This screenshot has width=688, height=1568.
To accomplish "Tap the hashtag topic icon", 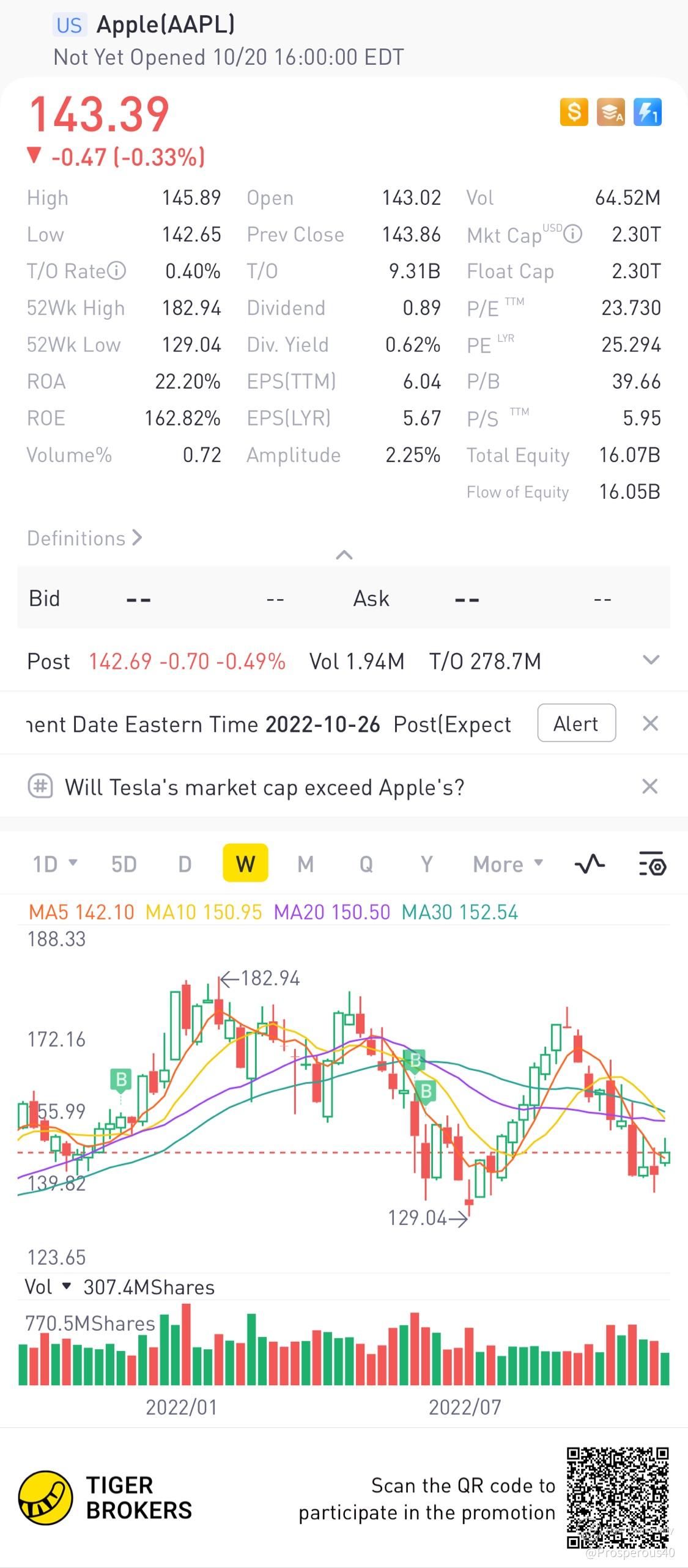I will (40, 786).
